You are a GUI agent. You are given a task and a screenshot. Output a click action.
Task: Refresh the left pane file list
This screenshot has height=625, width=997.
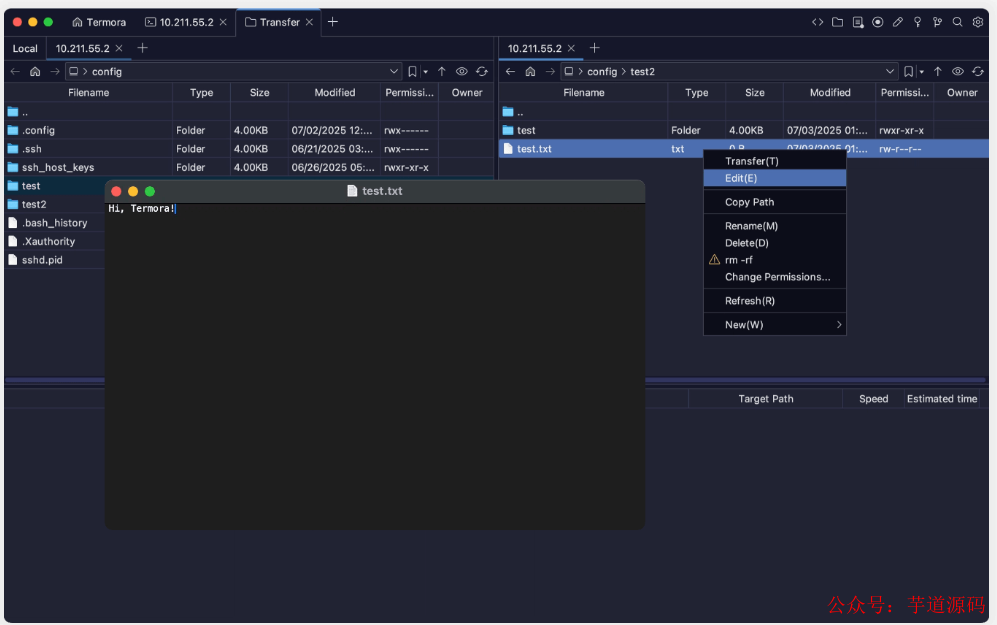(x=482, y=72)
